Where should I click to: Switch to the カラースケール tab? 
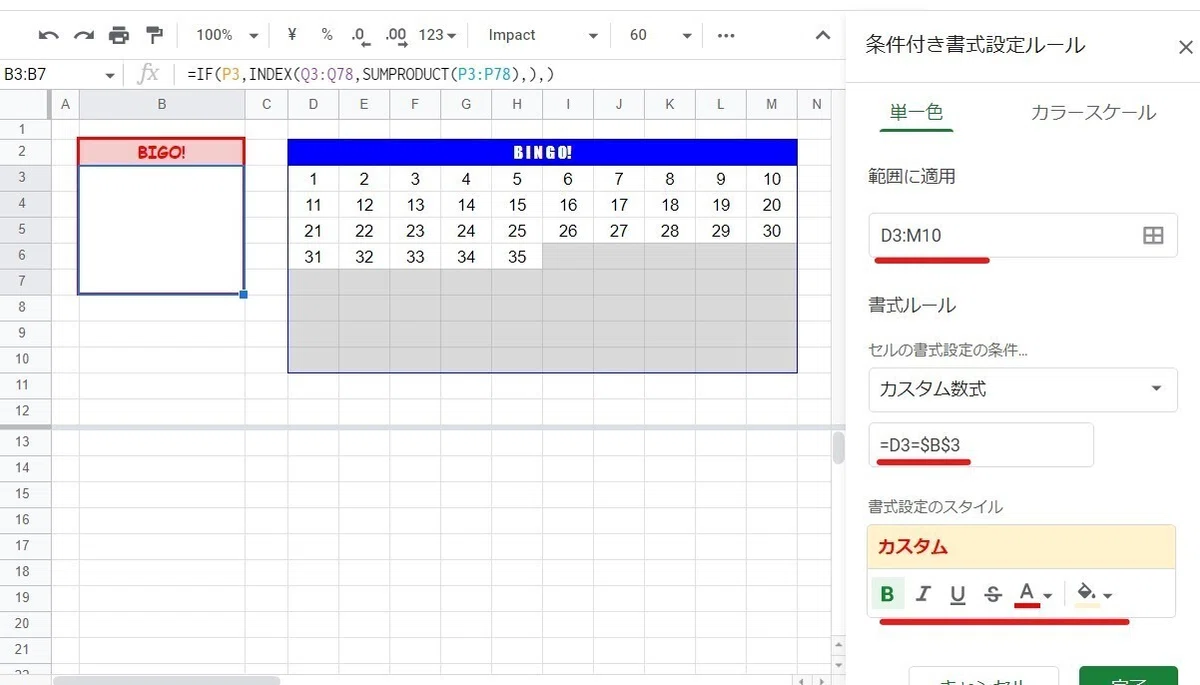pos(1093,113)
